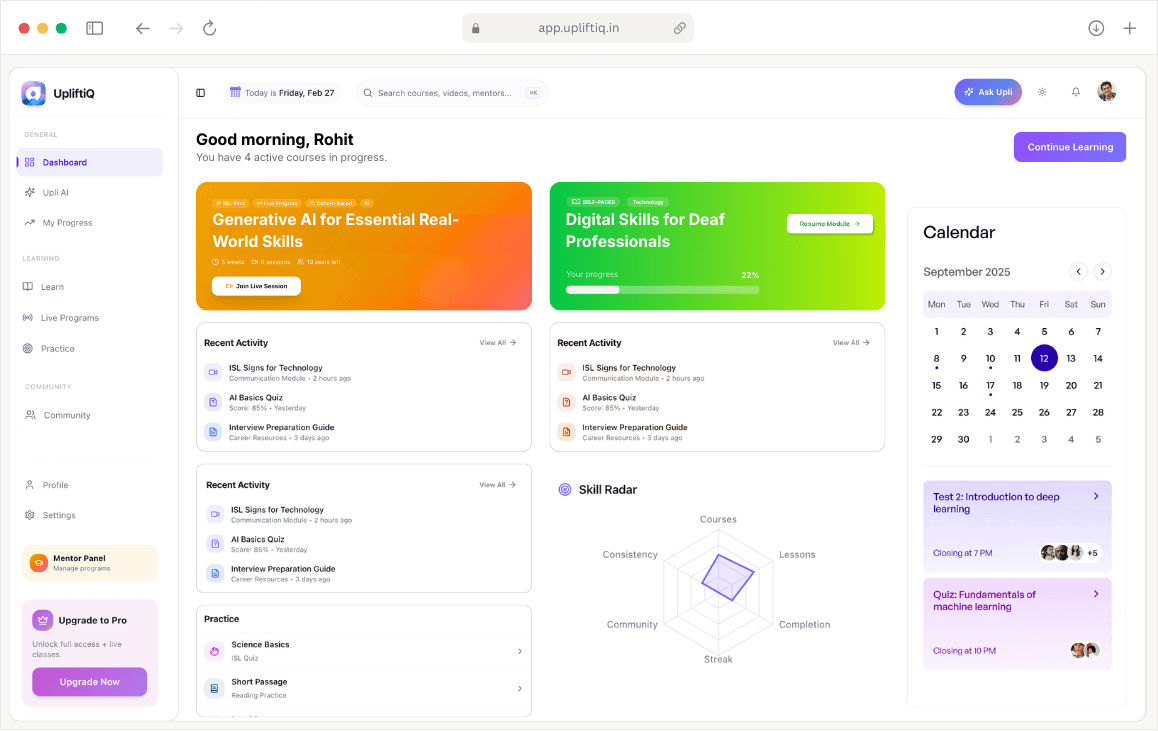This screenshot has height=731, width=1158.
Task: Toggle the light/dark theme sun icon
Action: click(x=1042, y=91)
